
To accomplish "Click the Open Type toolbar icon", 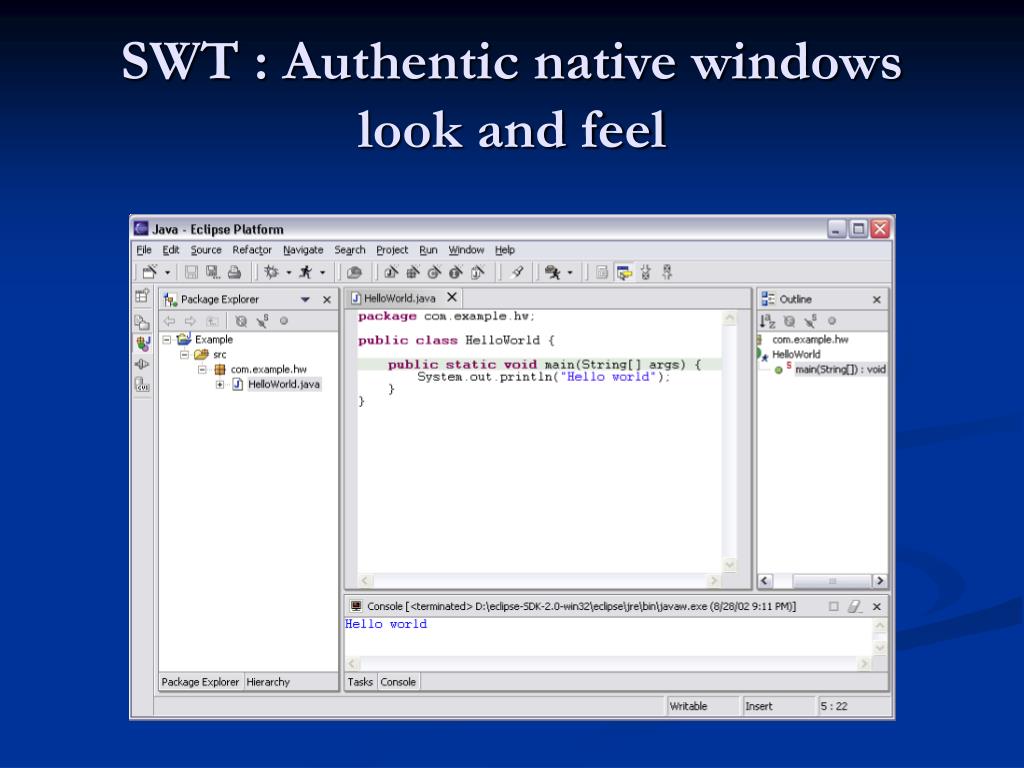I will click(x=355, y=272).
